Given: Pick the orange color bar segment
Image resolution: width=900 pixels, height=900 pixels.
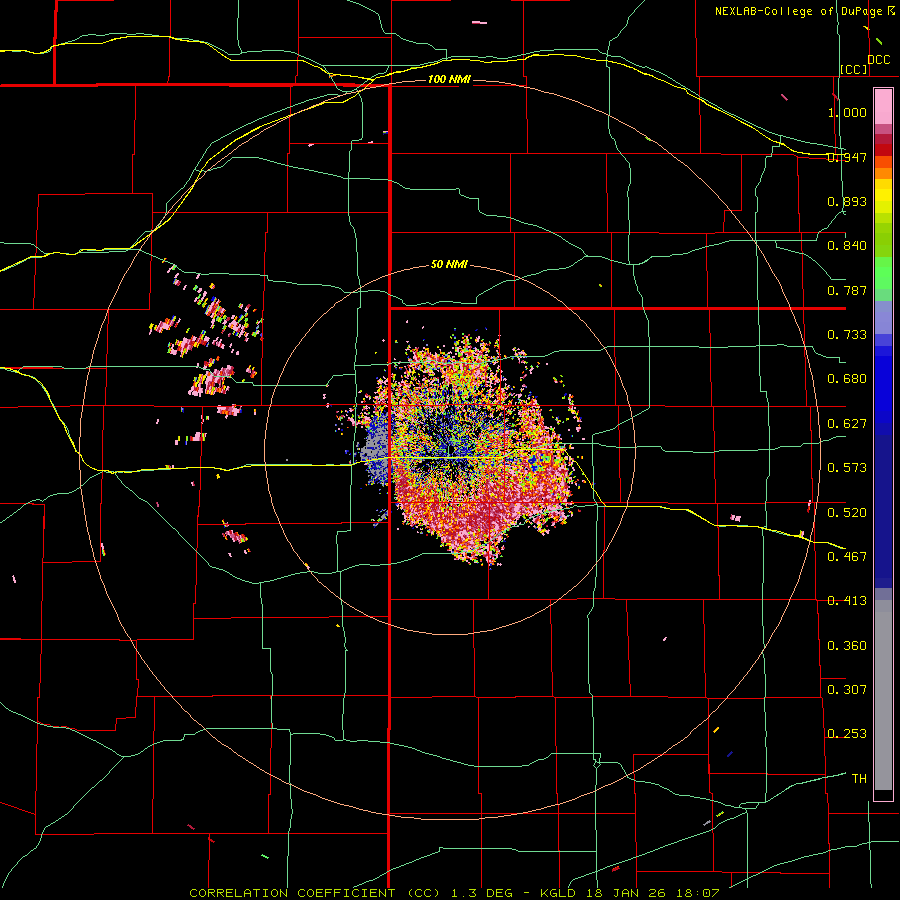Looking at the screenshot, I should coord(883,173).
